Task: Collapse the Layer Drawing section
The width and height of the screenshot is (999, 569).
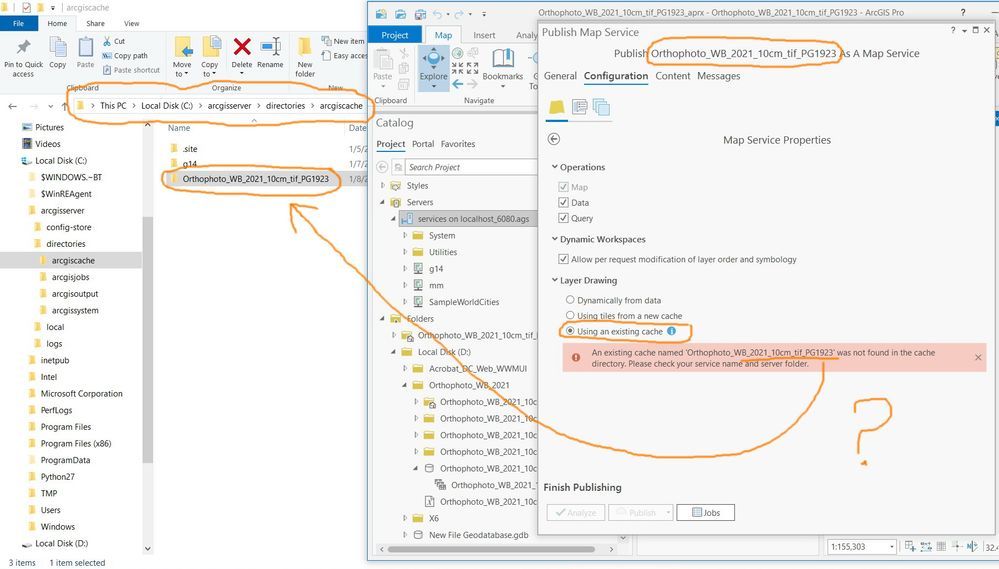Action: coord(554,280)
